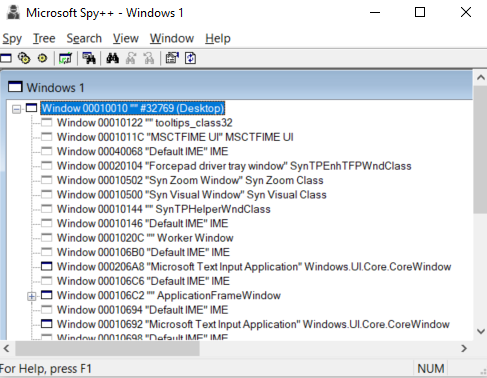Select the Forcepad driver tray window row
The height and width of the screenshot is (378, 487).
[x=234, y=166]
